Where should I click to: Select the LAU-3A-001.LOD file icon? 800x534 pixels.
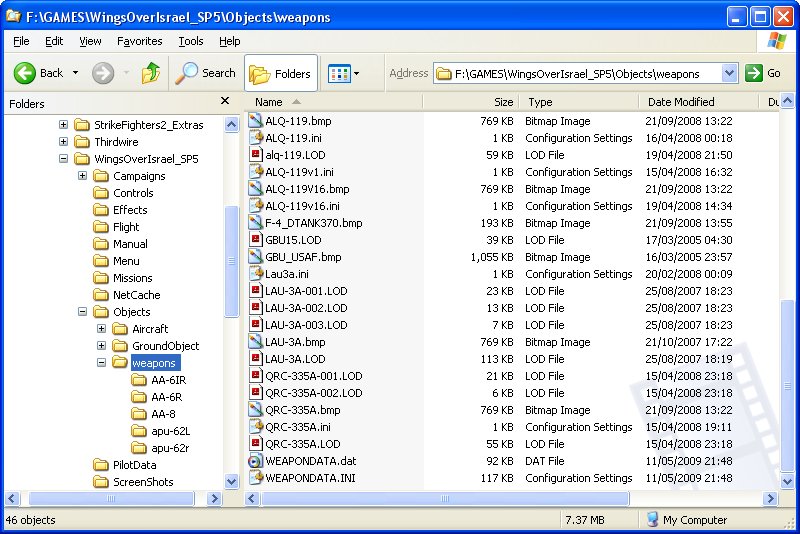[255, 291]
